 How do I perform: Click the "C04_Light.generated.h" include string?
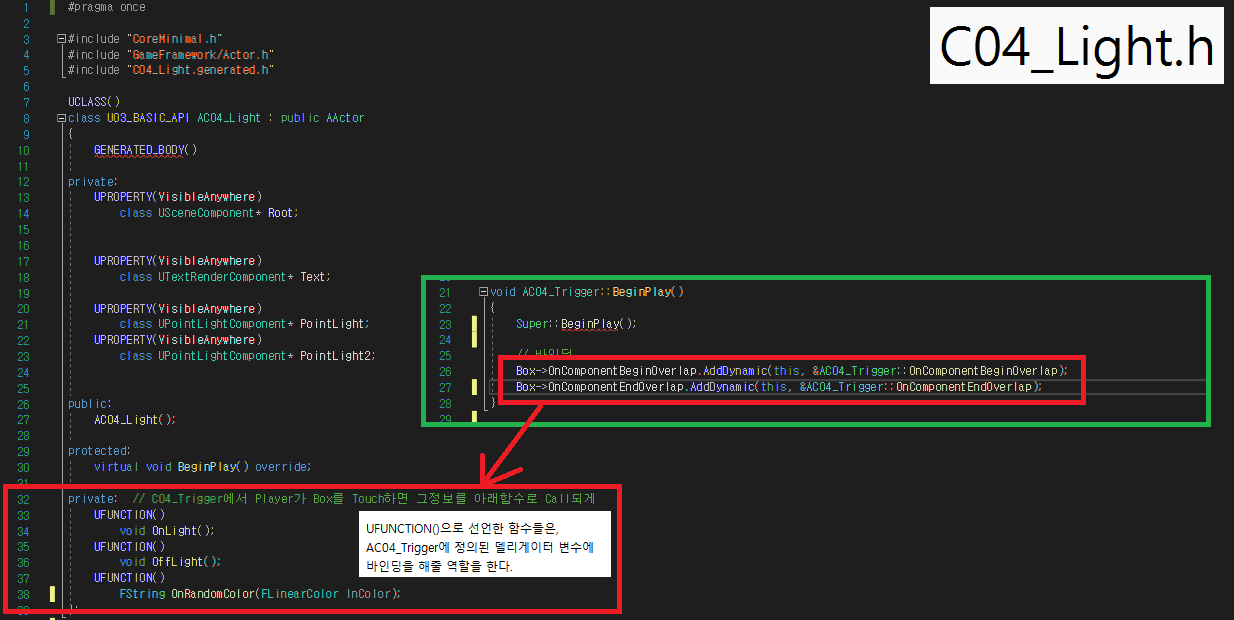point(202,70)
